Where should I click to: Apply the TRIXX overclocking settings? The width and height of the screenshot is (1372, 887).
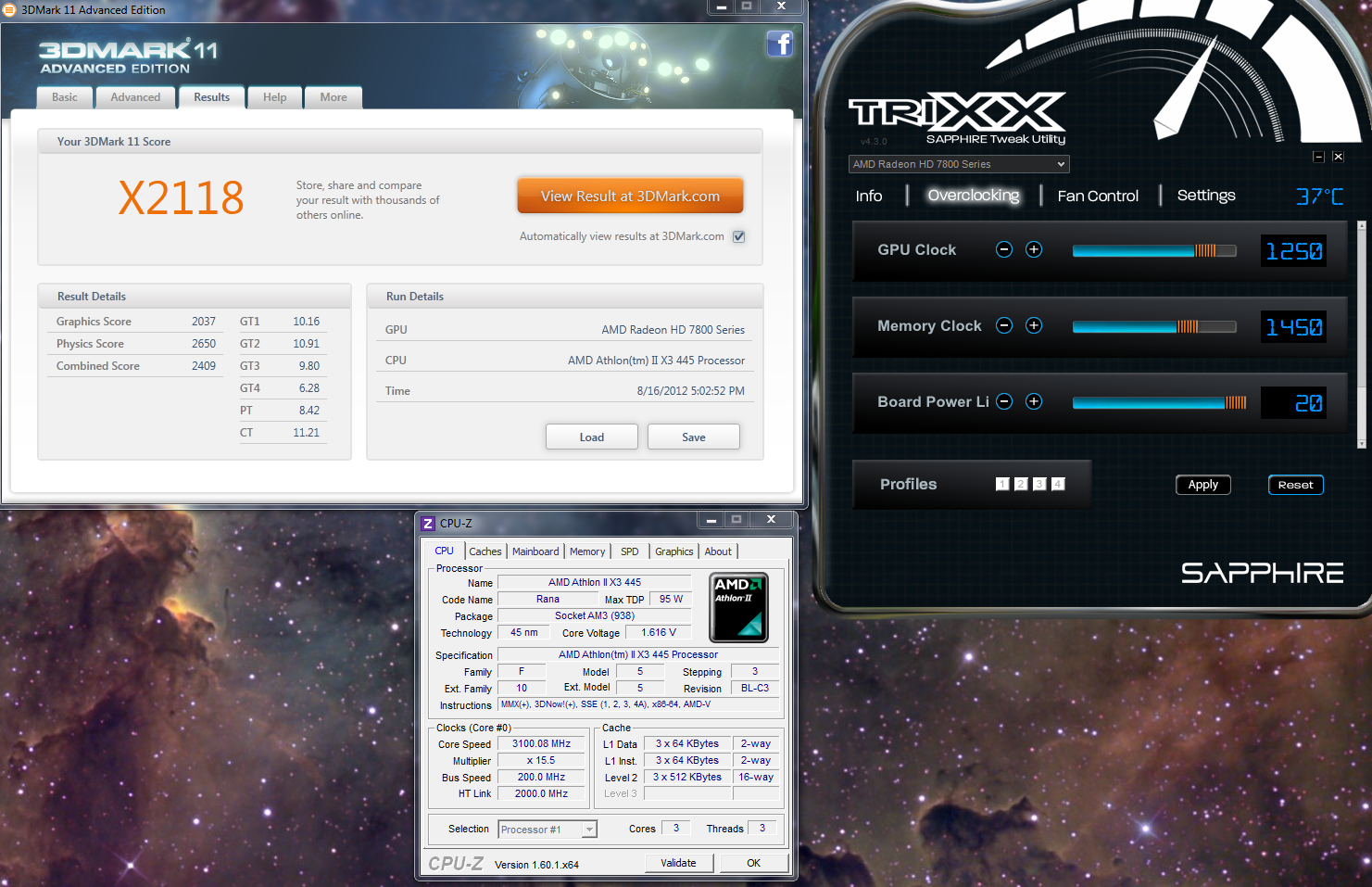point(1203,485)
